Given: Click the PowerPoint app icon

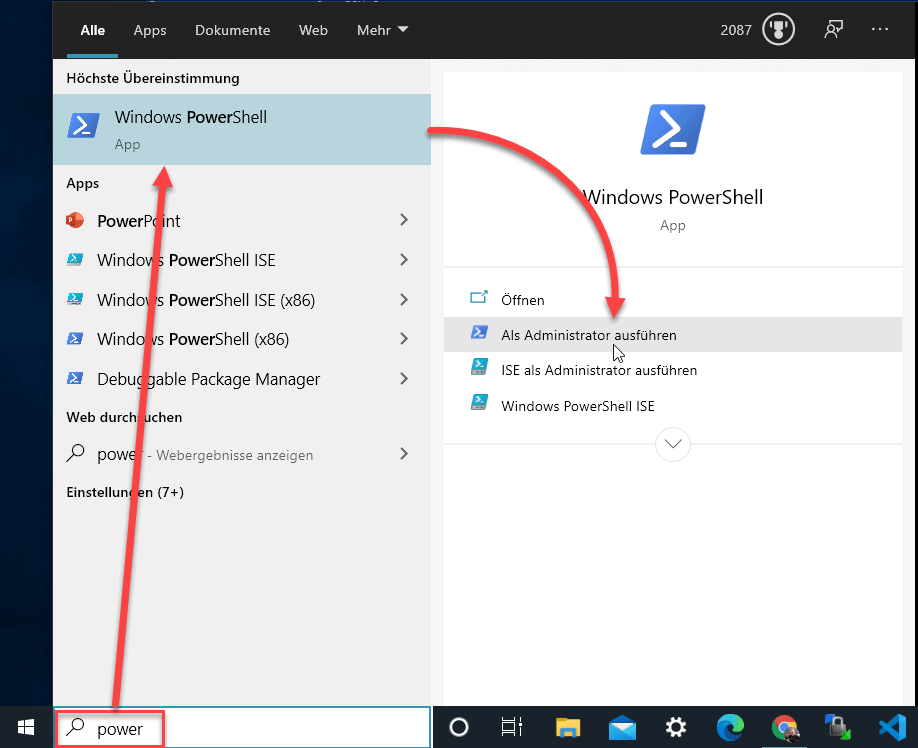Looking at the screenshot, I should coord(75,220).
